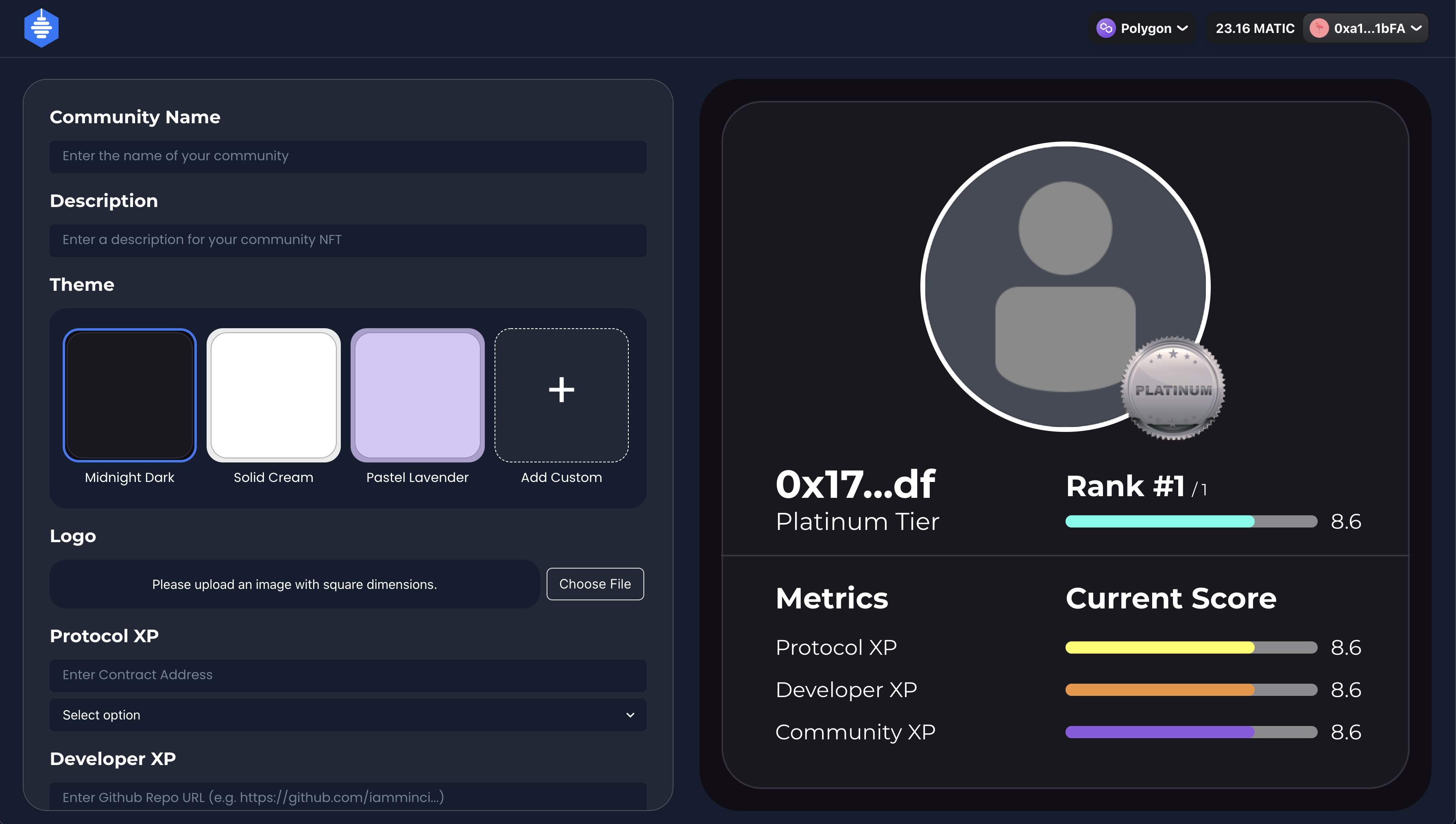Click the Github Repo URL field
The width and height of the screenshot is (1456, 824).
pyautogui.click(x=347, y=796)
